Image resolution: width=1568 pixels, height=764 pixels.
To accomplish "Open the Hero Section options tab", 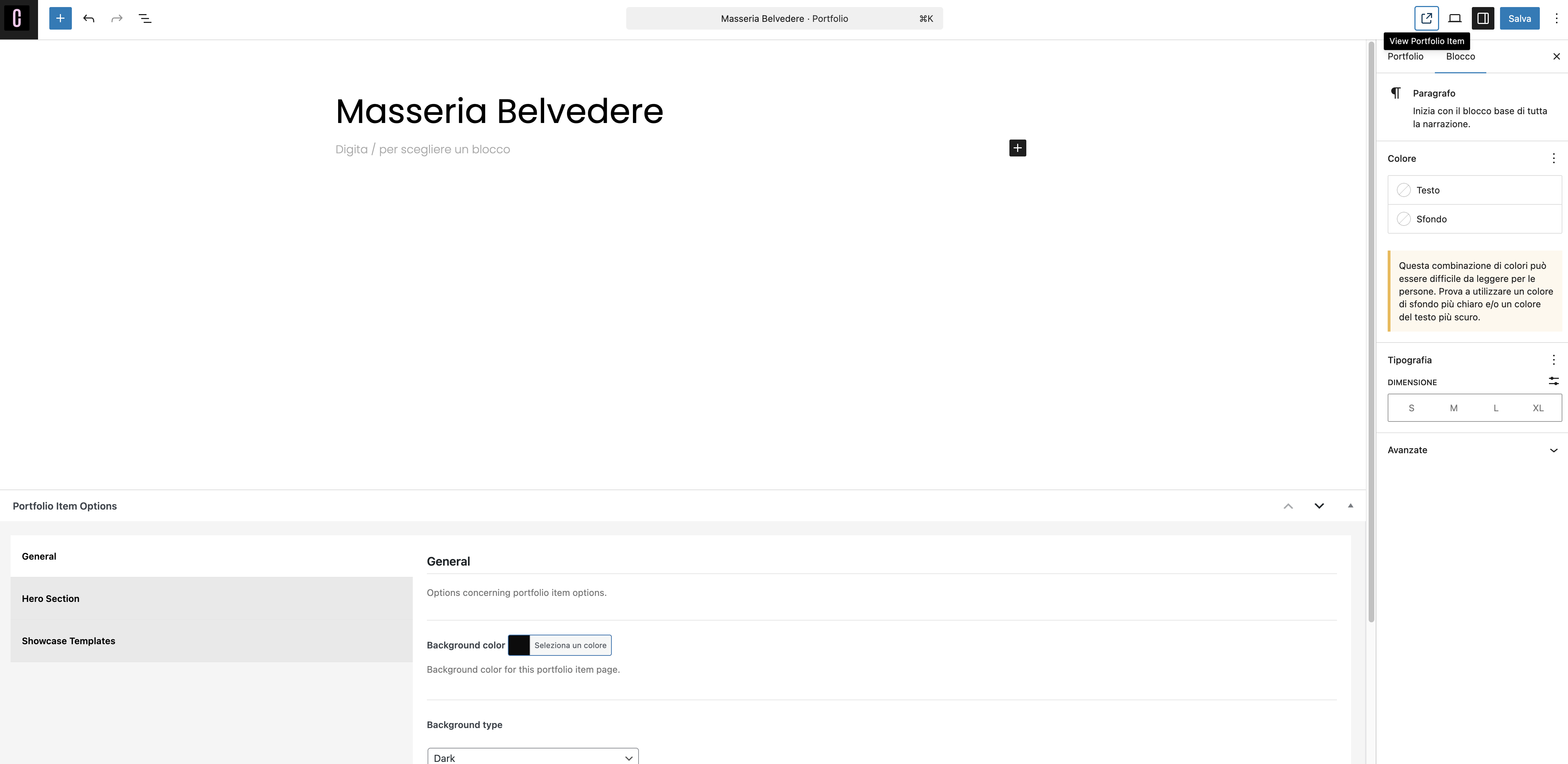I will [50, 598].
